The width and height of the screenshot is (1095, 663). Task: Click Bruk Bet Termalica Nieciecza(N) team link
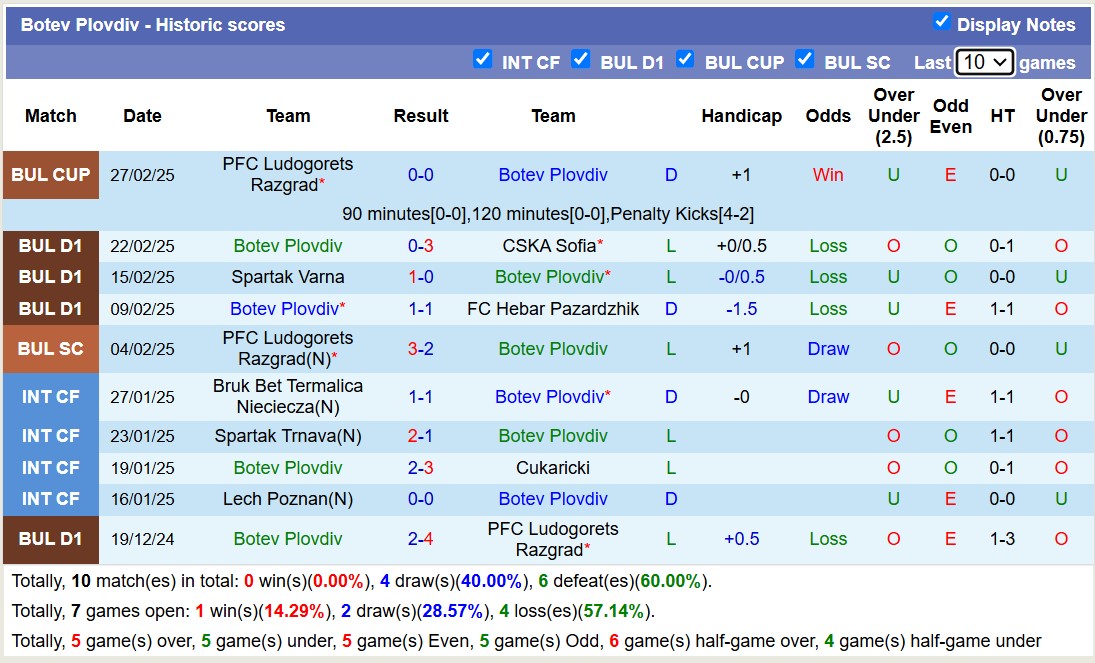click(x=288, y=396)
